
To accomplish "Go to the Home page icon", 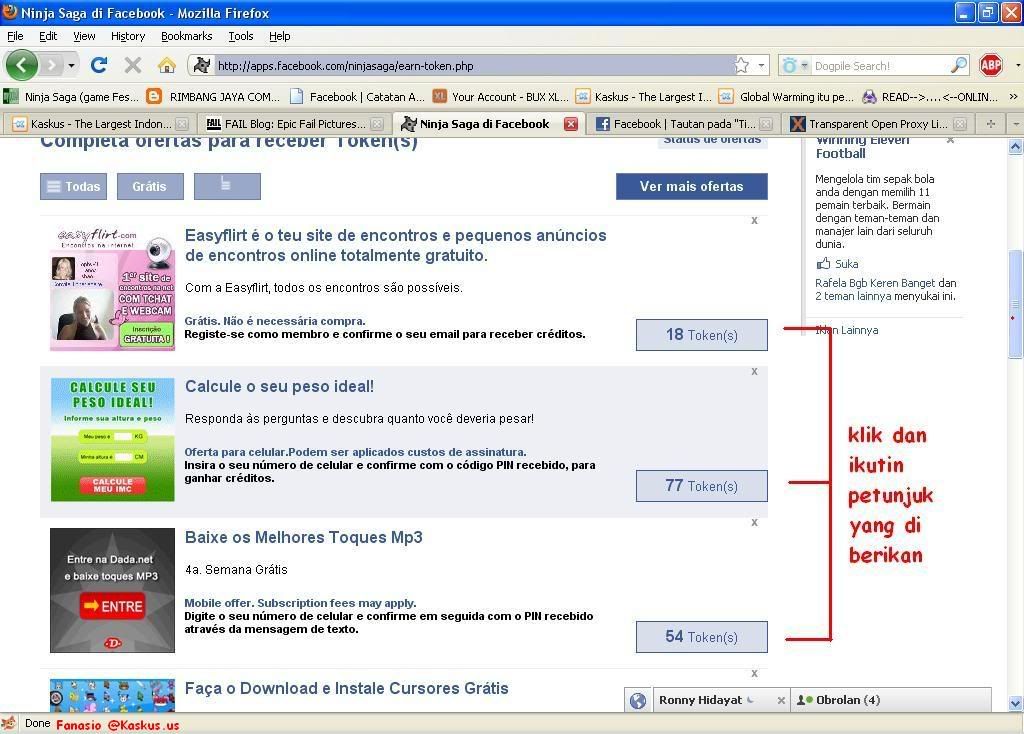I will pyautogui.click(x=167, y=65).
